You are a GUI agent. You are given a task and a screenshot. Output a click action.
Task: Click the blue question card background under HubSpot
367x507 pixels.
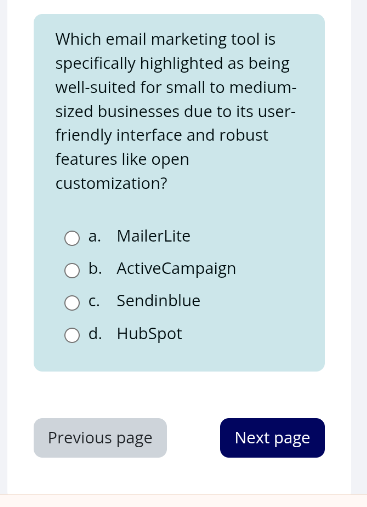coord(179,358)
